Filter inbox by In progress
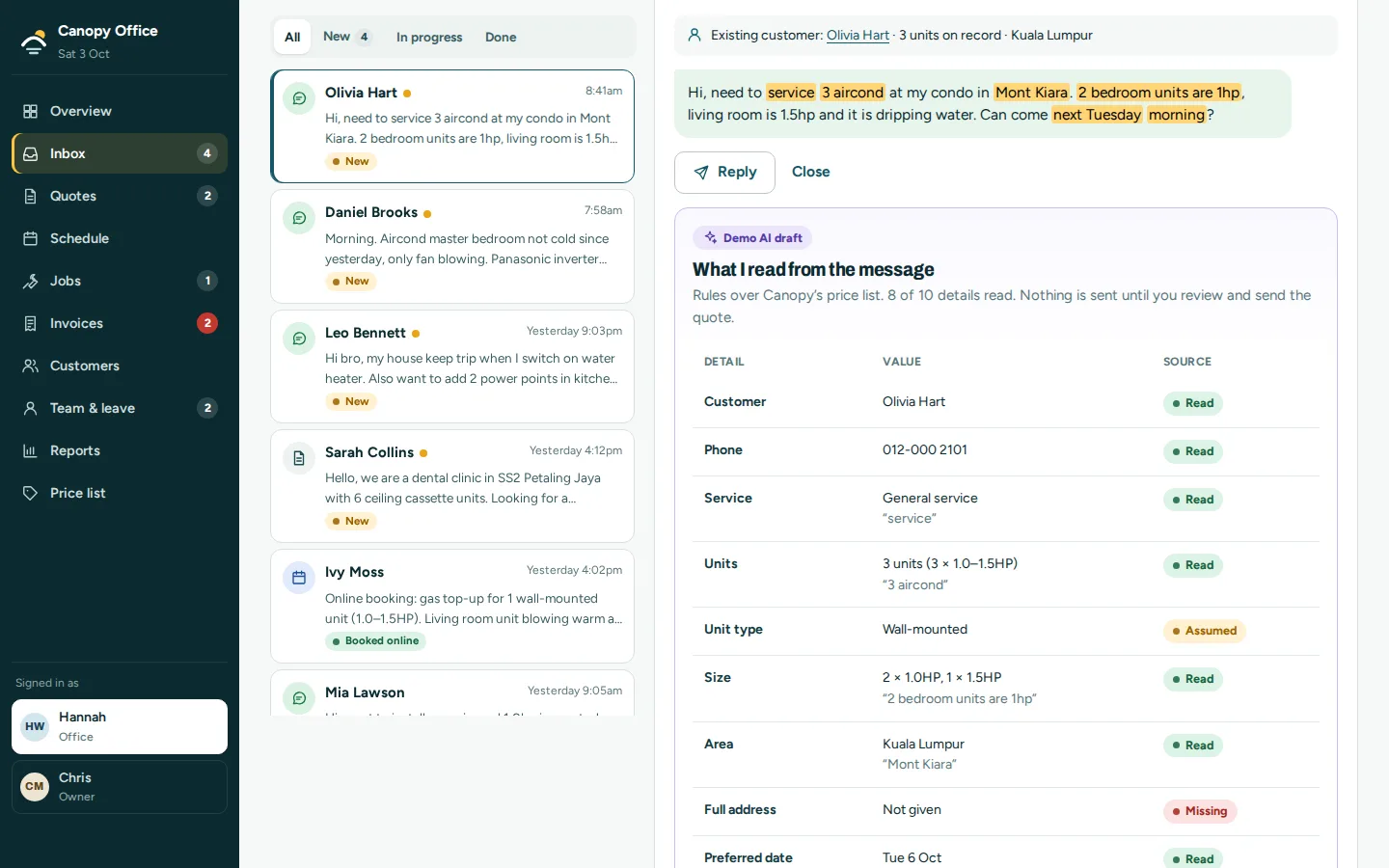This screenshot has height=868, width=1389. click(429, 37)
